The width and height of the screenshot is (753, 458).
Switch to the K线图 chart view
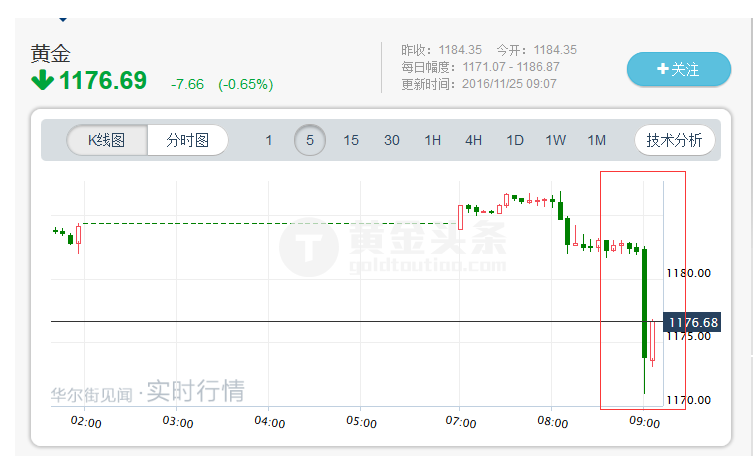[107, 140]
